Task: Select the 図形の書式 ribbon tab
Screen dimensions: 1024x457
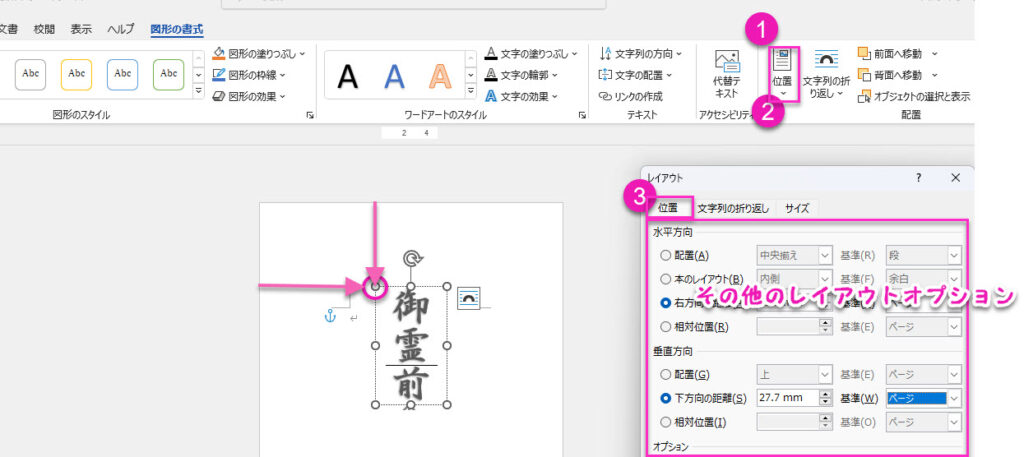Action: pos(176,29)
